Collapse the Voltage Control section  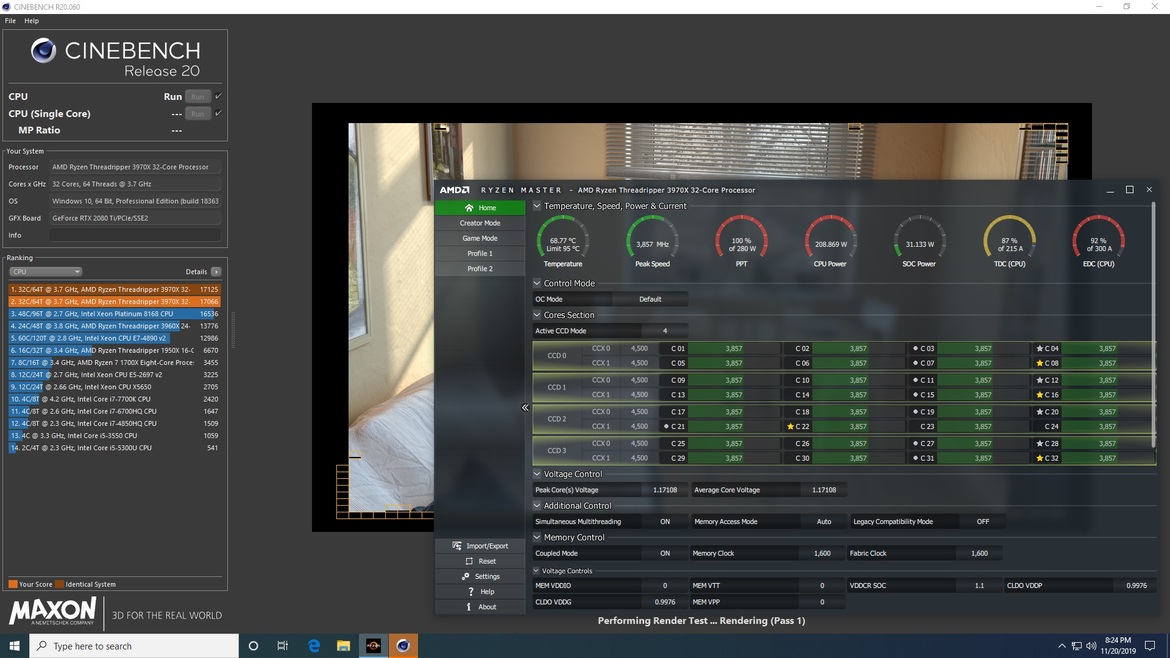click(536, 474)
